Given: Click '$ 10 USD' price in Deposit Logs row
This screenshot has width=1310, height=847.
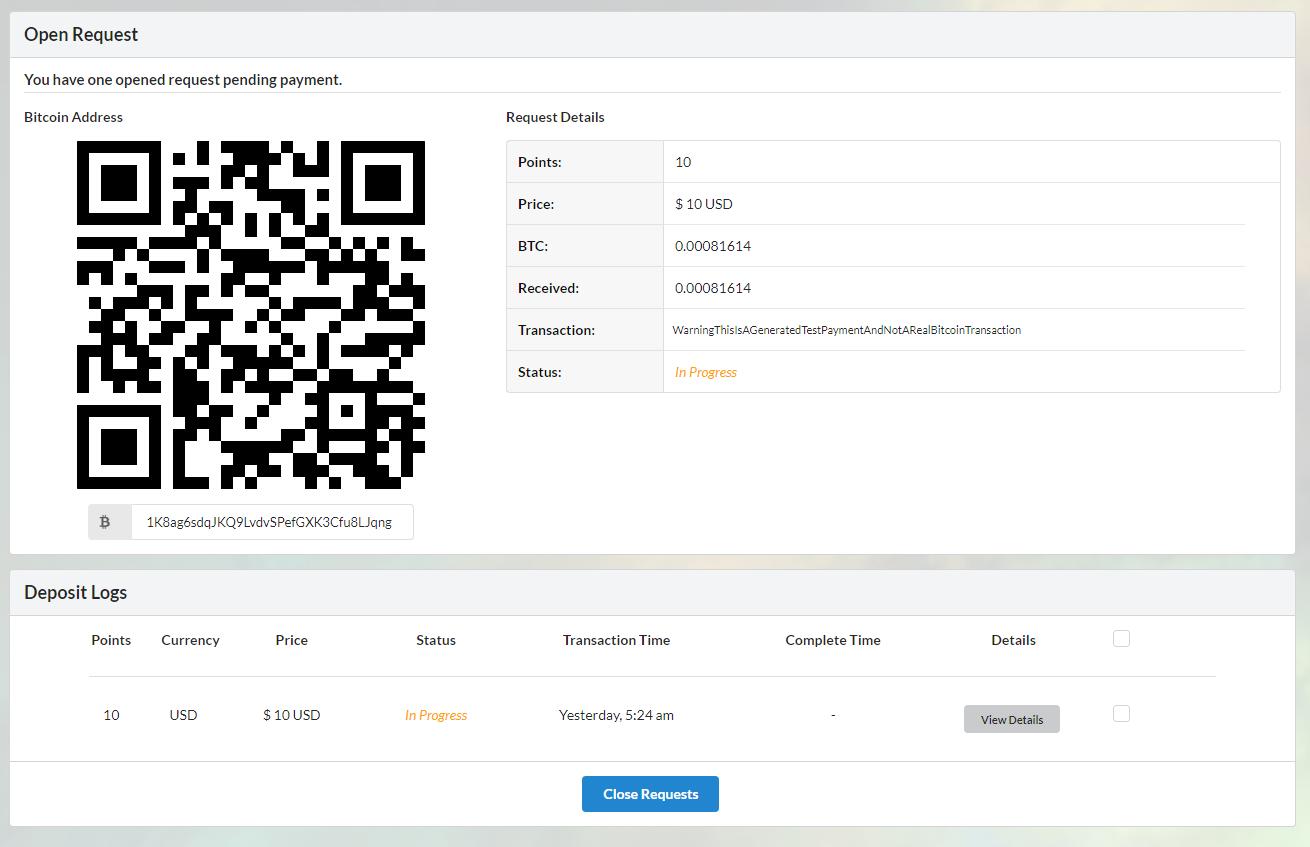Looking at the screenshot, I should click(292, 715).
